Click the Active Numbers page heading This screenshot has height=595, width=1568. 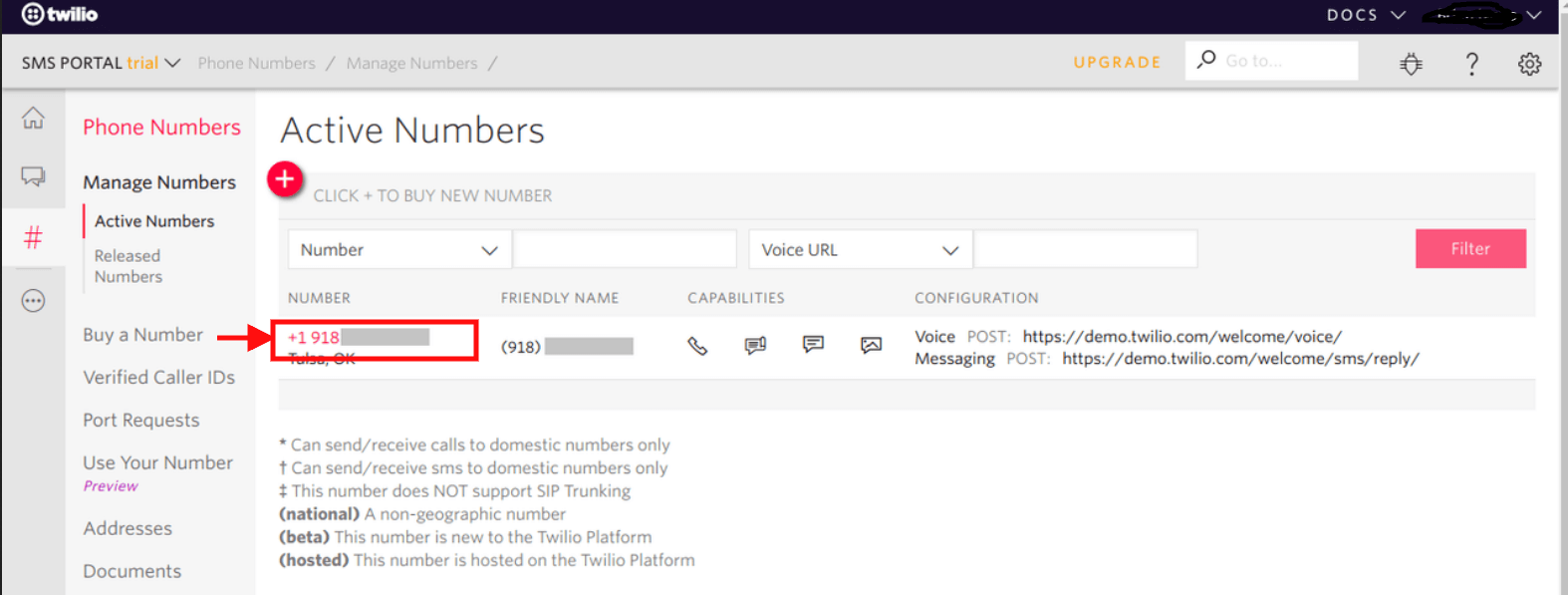[412, 131]
